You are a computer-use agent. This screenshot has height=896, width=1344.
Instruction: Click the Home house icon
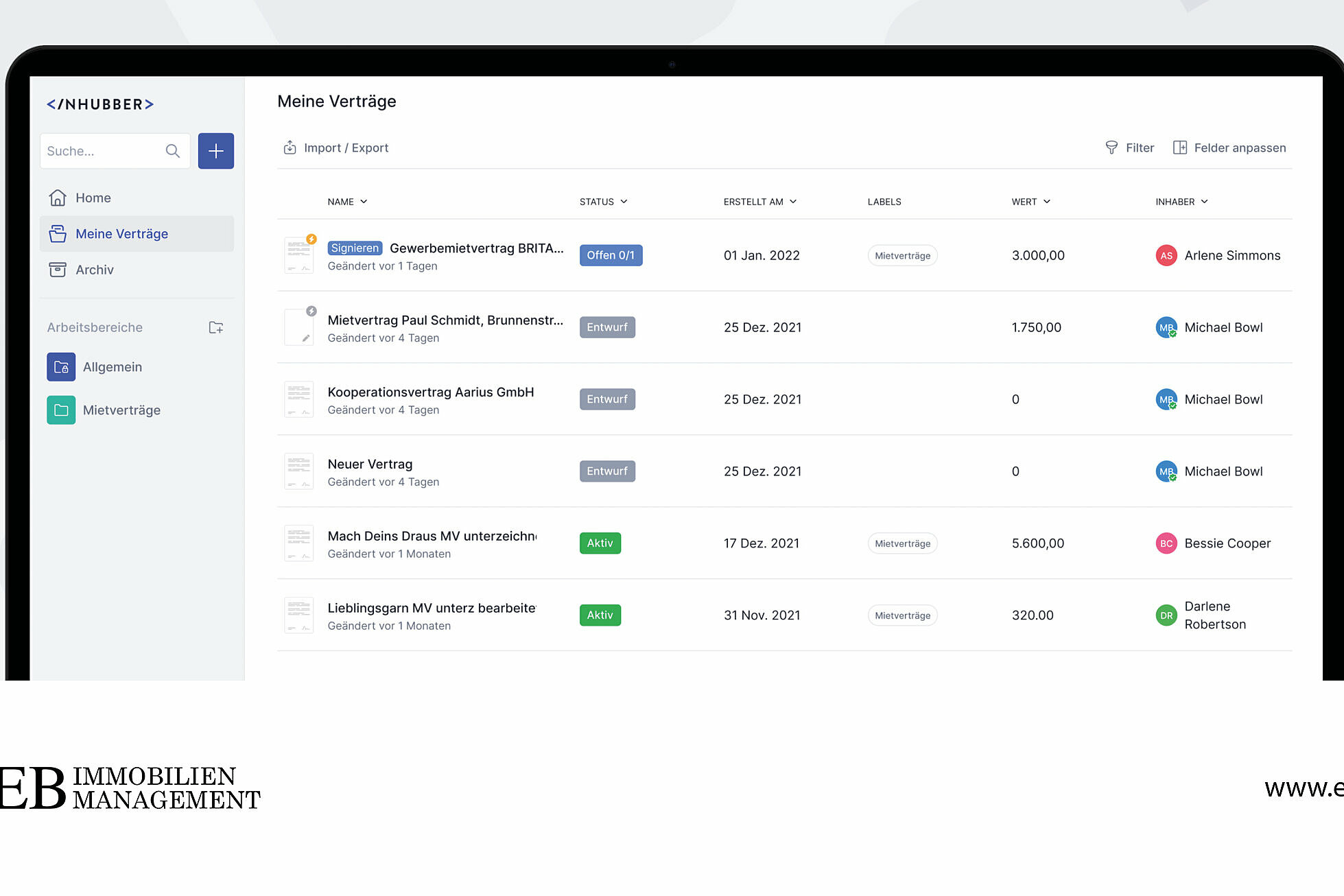point(58,198)
